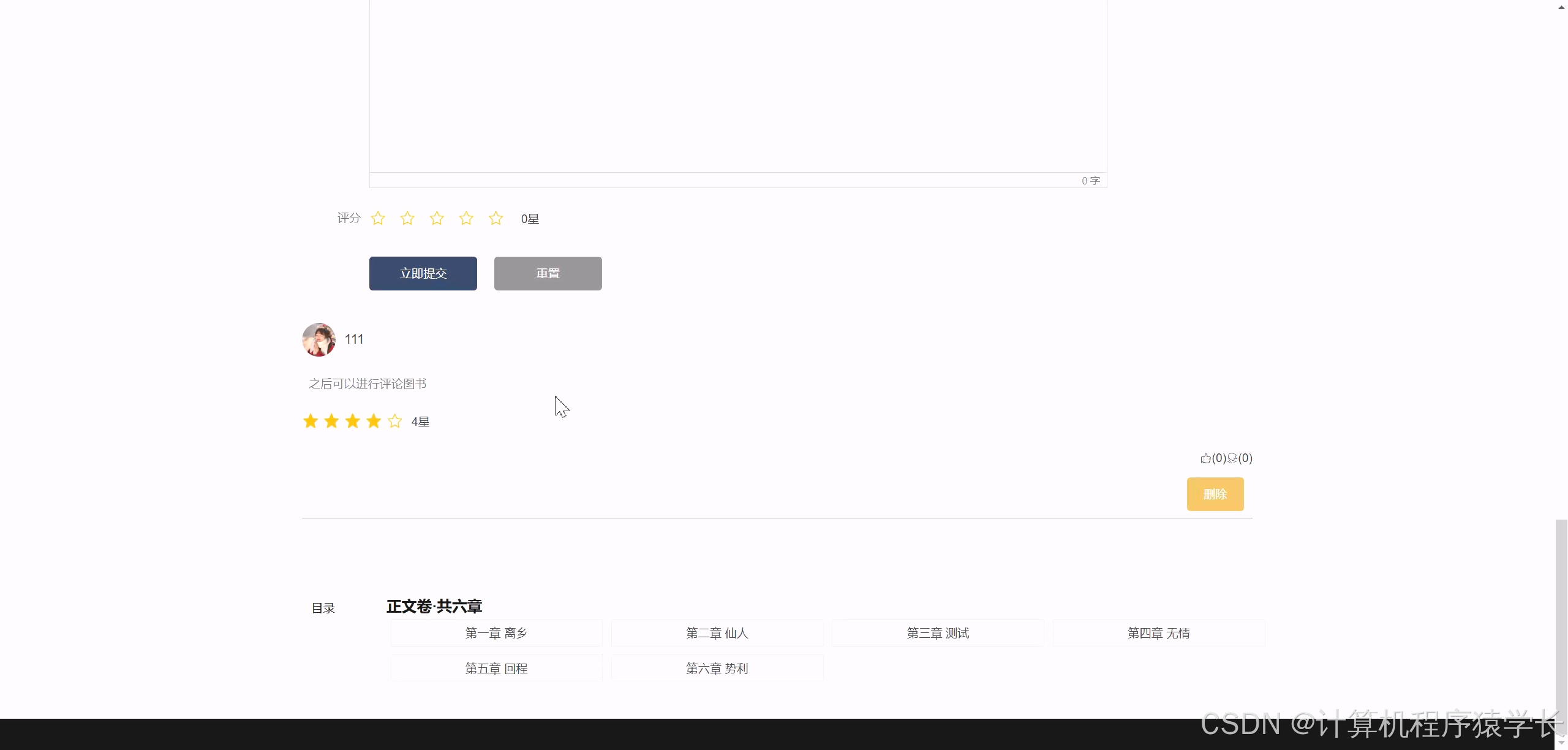Set rating to four stars
This screenshot has height=750, width=1568.
(x=466, y=218)
